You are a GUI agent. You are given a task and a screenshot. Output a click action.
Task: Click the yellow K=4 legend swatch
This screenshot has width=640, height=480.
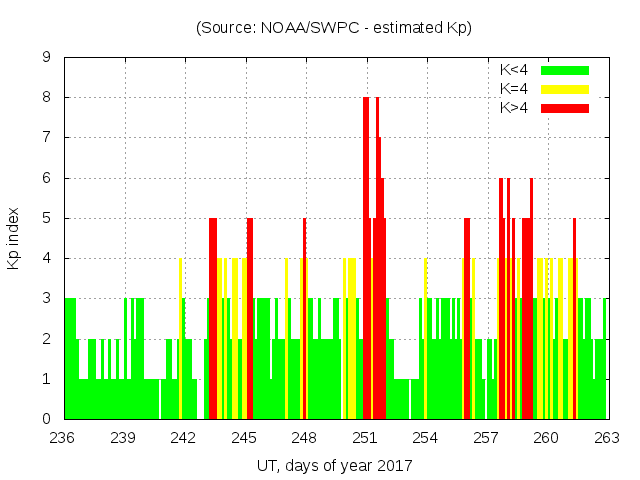tap(564, 89)
